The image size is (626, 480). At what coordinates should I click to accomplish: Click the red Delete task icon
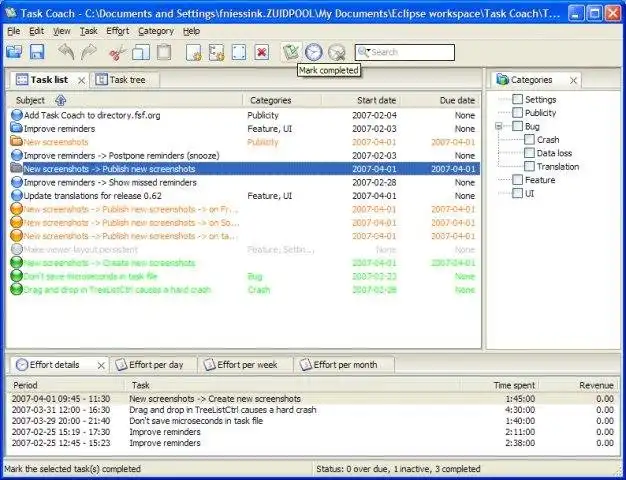(262, 52)
